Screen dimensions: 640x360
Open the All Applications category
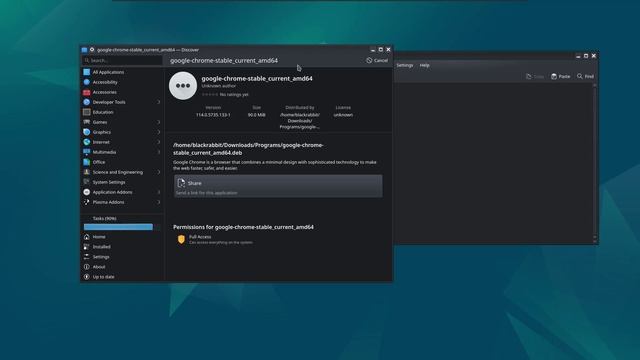(x=122, y=72)
